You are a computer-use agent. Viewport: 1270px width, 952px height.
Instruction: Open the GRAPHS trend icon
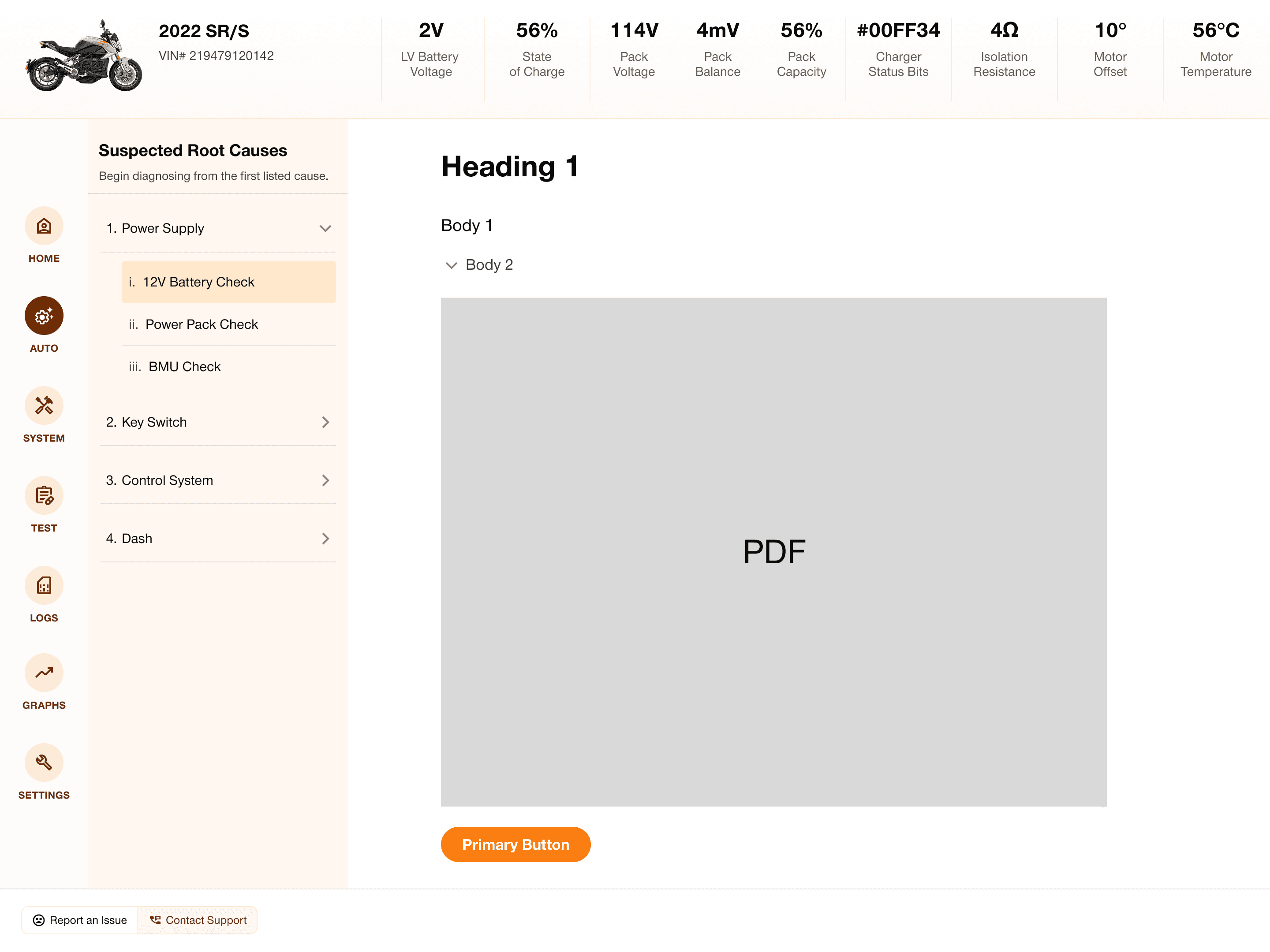coord(44,673)
